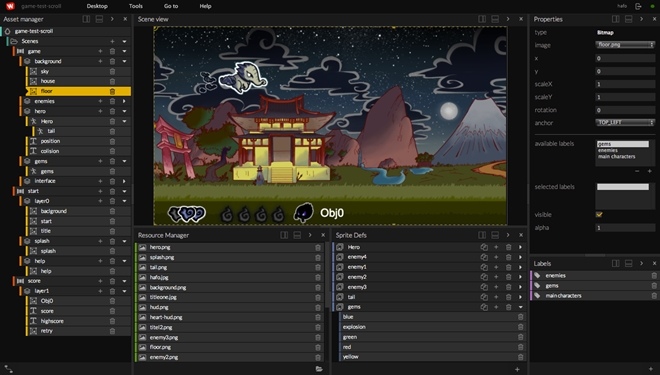Collapse the gems sprite def animations
660x375 pixels.
521,307
